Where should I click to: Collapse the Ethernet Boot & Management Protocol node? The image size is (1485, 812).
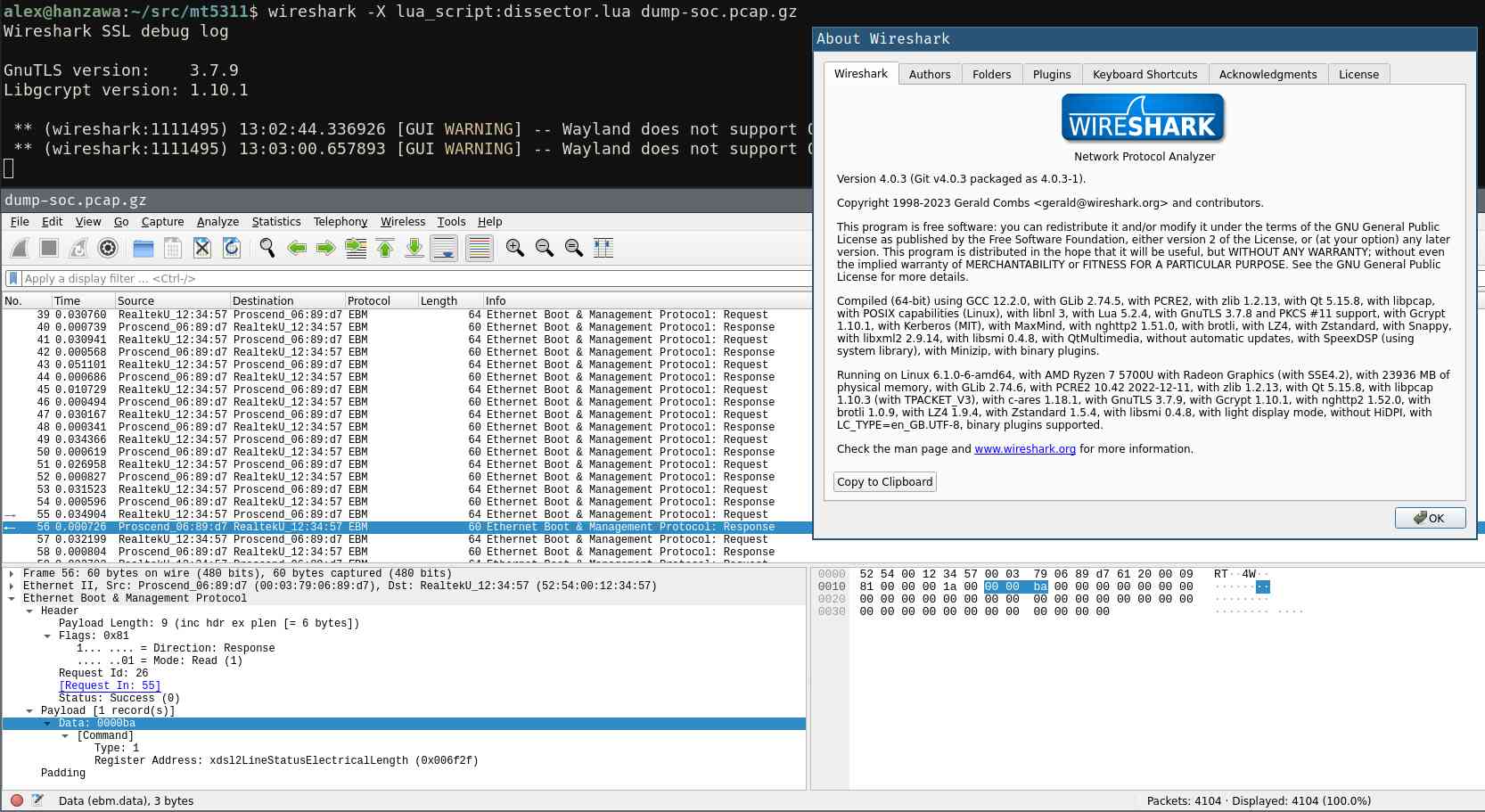click(12, 599)
